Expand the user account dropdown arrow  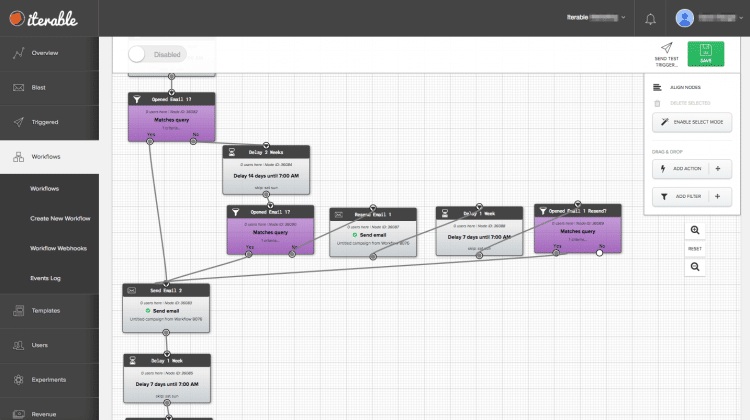click(x=741, y=18)
